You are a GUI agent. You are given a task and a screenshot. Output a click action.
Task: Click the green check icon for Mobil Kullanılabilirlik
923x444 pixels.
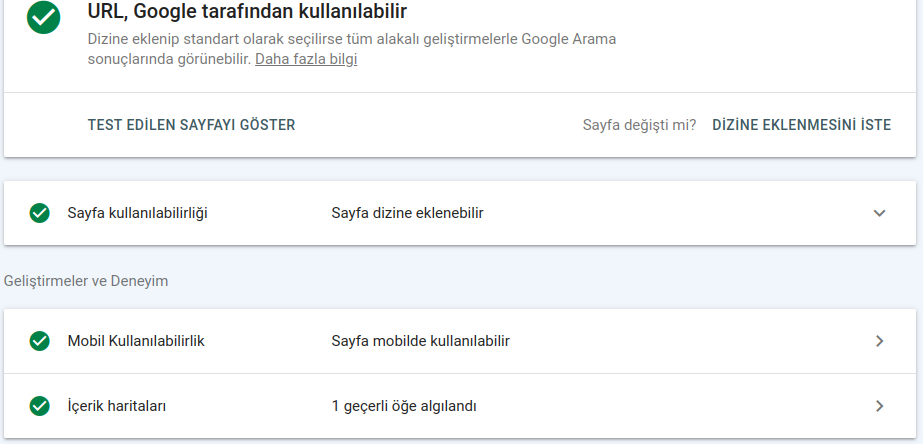[39, 341]
